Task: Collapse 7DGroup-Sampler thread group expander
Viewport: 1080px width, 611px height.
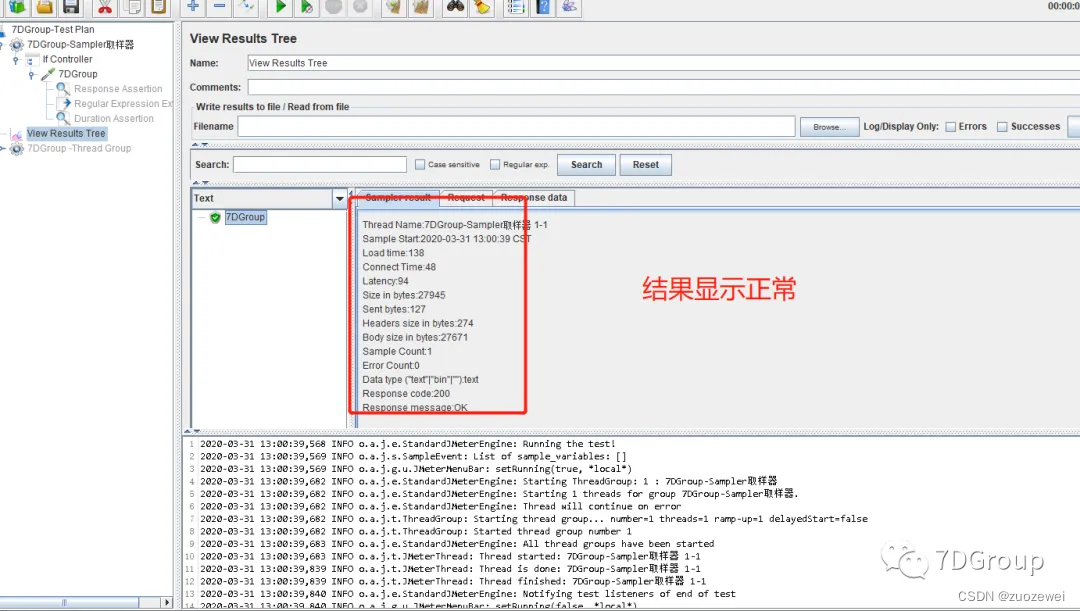Action: (1, 45)
